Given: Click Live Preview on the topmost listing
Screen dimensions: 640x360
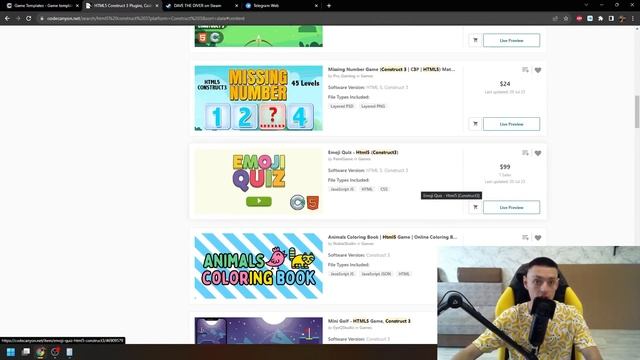Looking at the screenshot, I should tap(511, 40).
